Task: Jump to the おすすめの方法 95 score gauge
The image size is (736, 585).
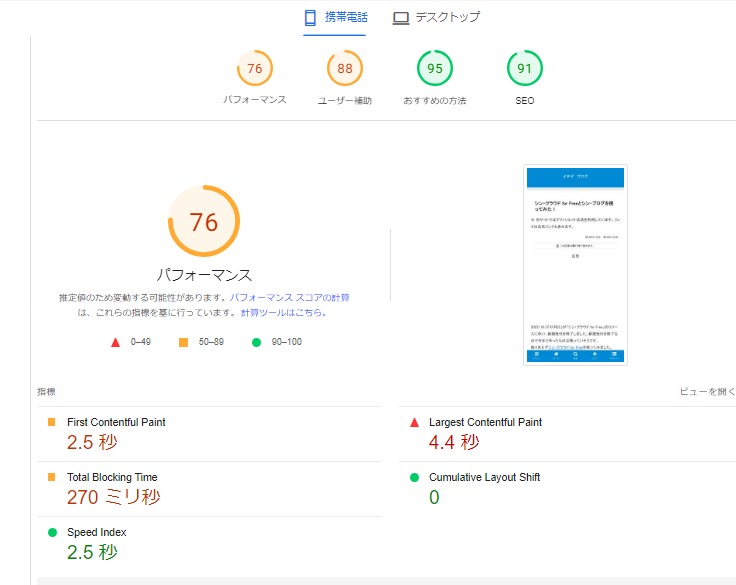Action: click(x=435, y=69)
